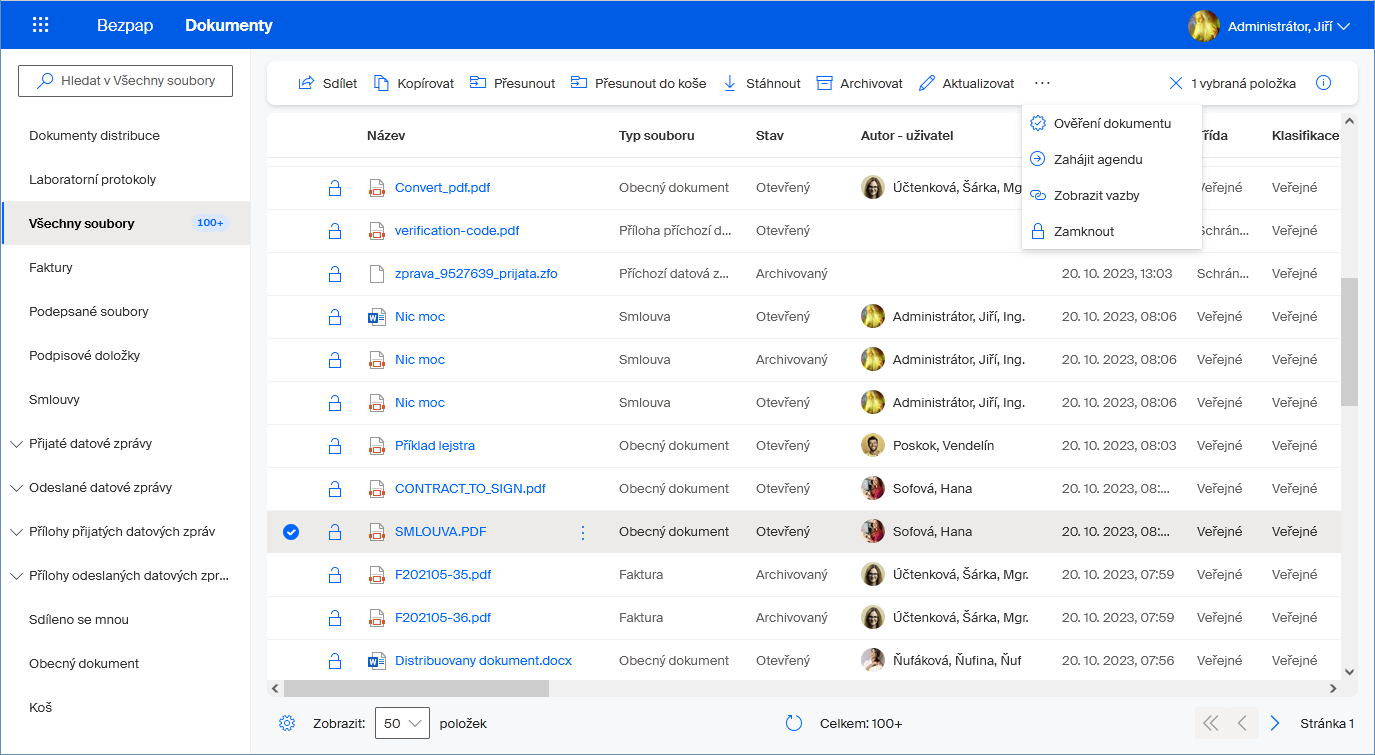This screenshot has width=1375, height=755.
Task: Expand Odeslané datové zprávy
Action: (x=17, y=487)
